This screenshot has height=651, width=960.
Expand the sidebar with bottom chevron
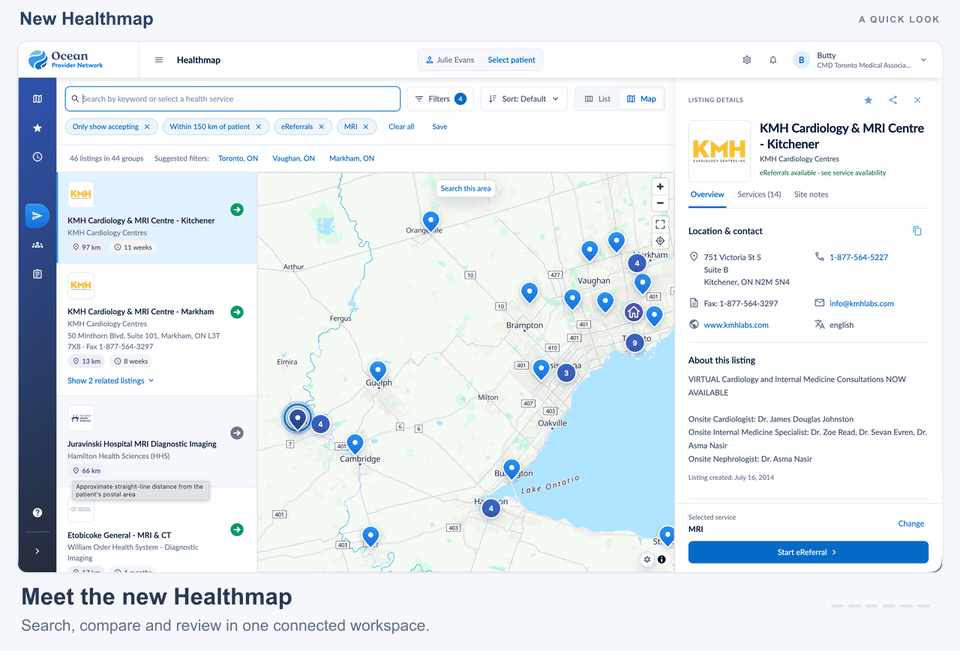coord(37,551)
